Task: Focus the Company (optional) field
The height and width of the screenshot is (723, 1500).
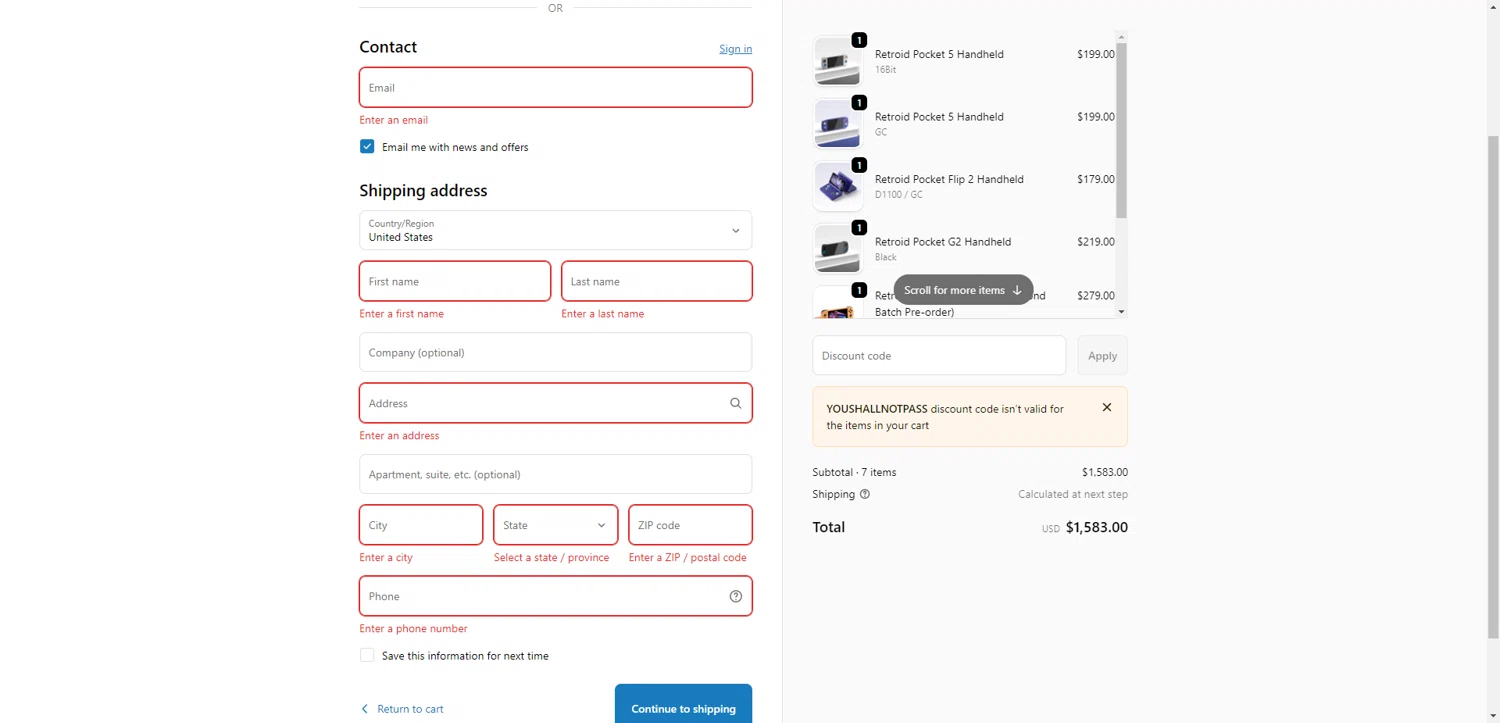Action: coord(555,352)
